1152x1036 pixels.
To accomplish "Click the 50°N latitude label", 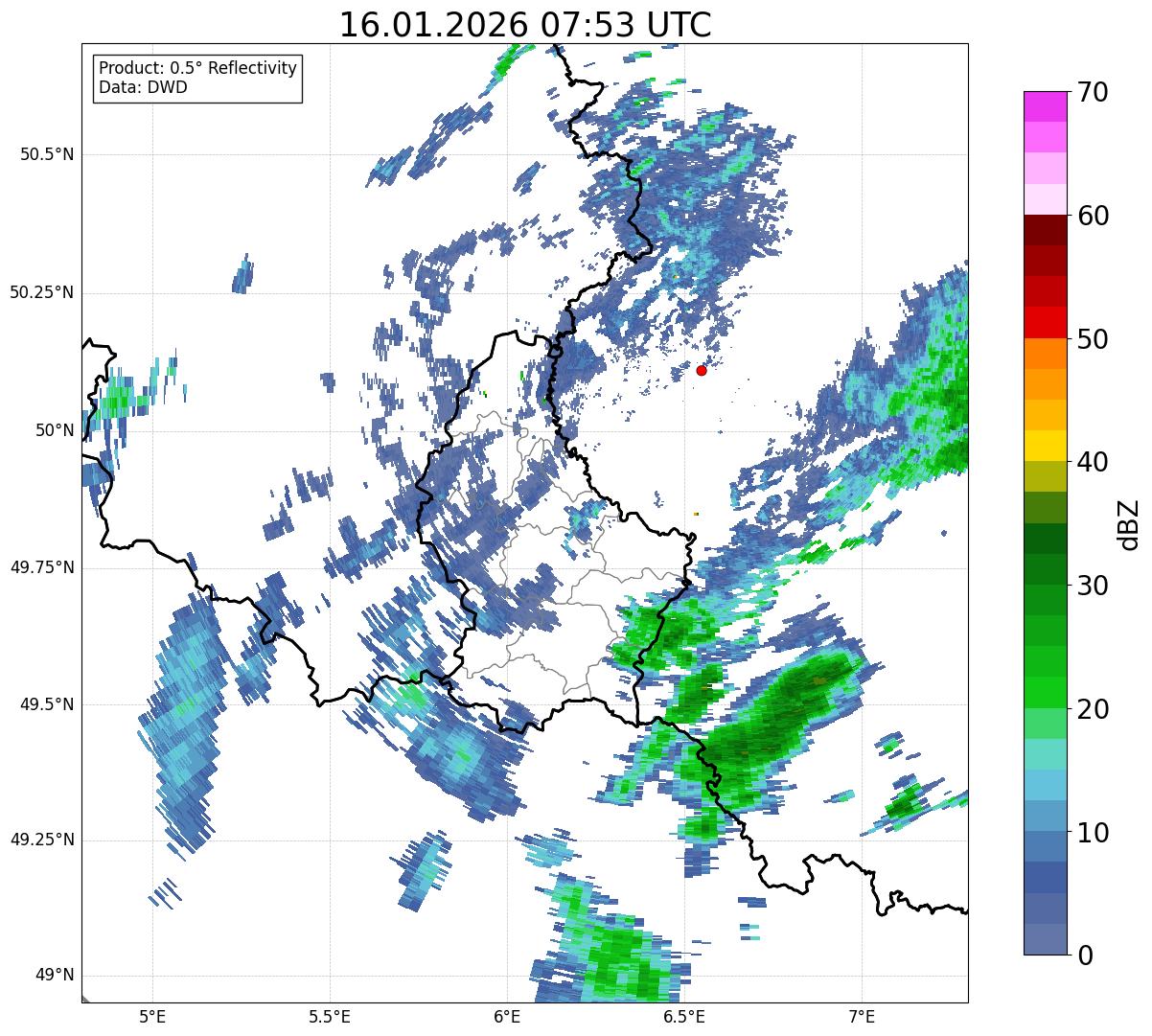I will coord(54,430).
